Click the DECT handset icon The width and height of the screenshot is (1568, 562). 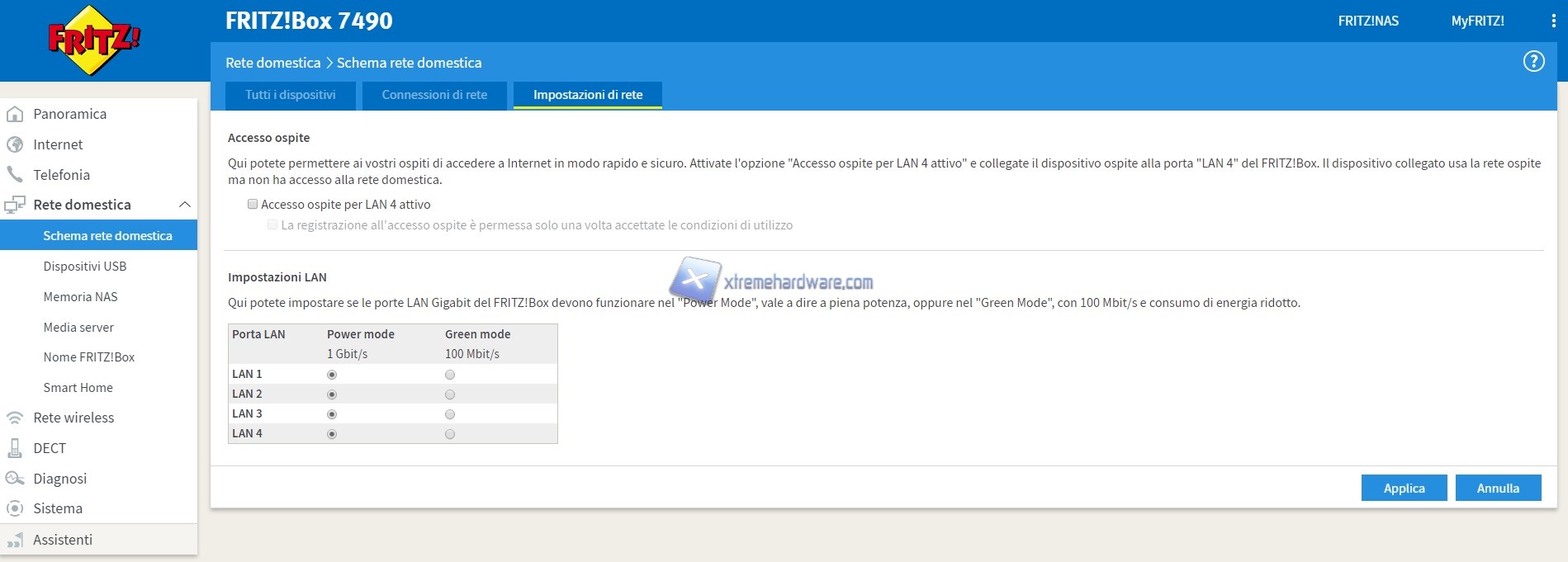pos(15,448)
